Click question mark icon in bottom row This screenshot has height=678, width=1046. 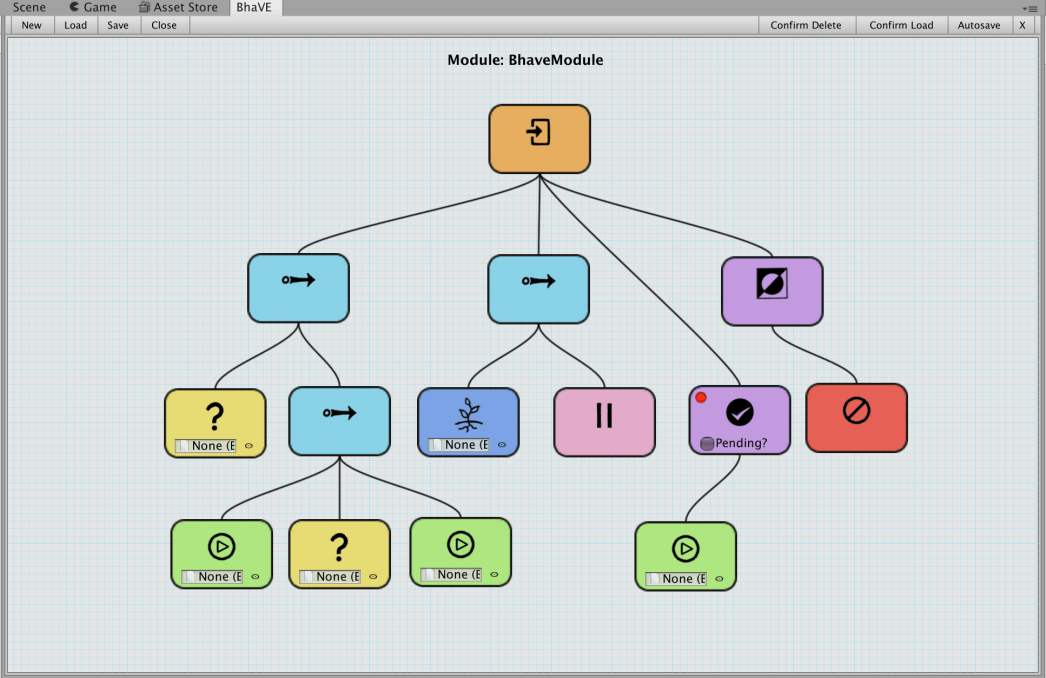(339, 546)
